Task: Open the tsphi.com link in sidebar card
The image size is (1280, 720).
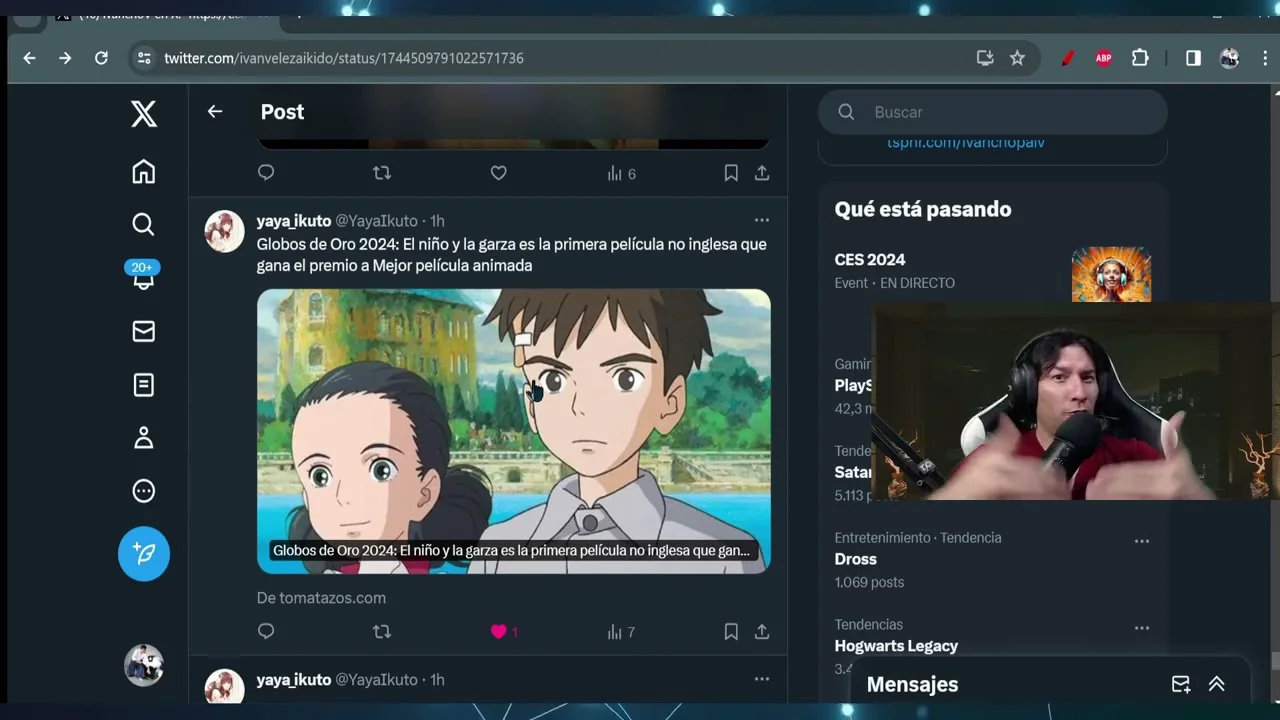Action: (x=966, y=142)
